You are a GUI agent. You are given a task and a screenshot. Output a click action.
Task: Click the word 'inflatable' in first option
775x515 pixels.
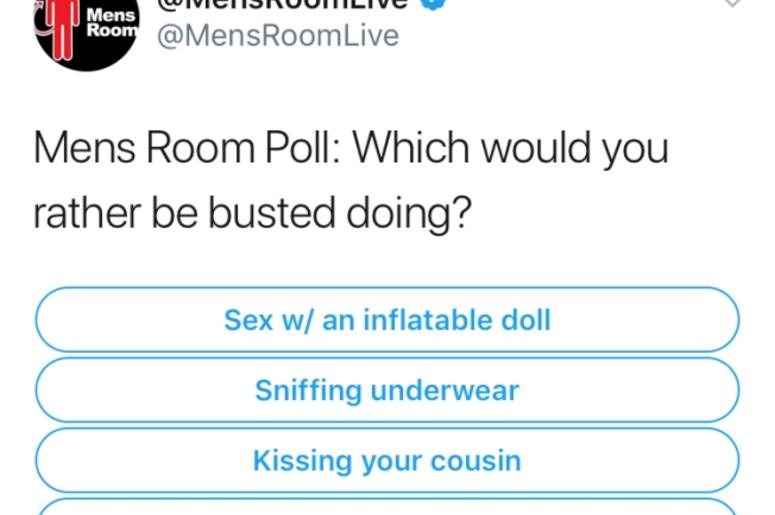point(428,320)
